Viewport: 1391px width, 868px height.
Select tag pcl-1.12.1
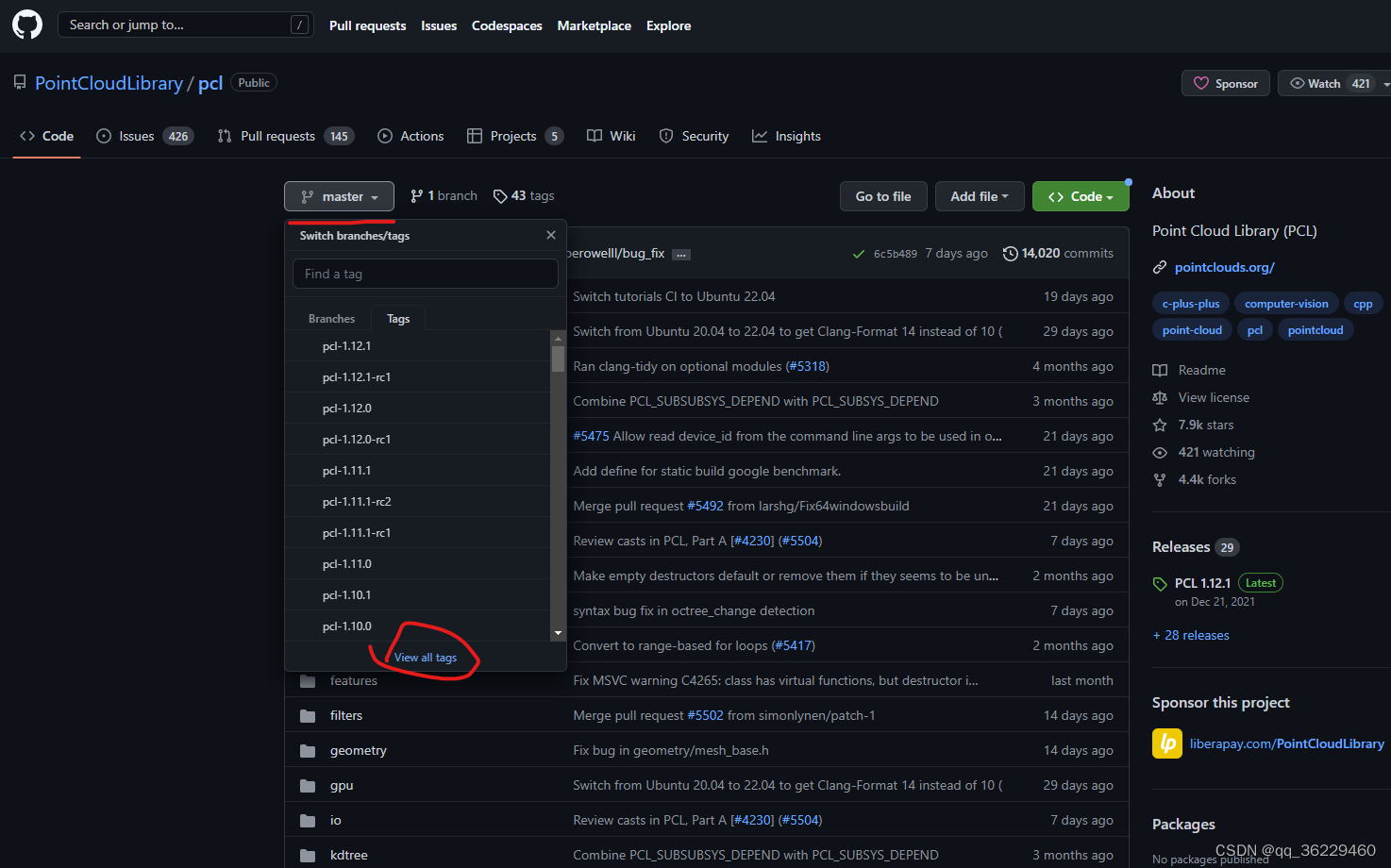(x=418, y=346)
